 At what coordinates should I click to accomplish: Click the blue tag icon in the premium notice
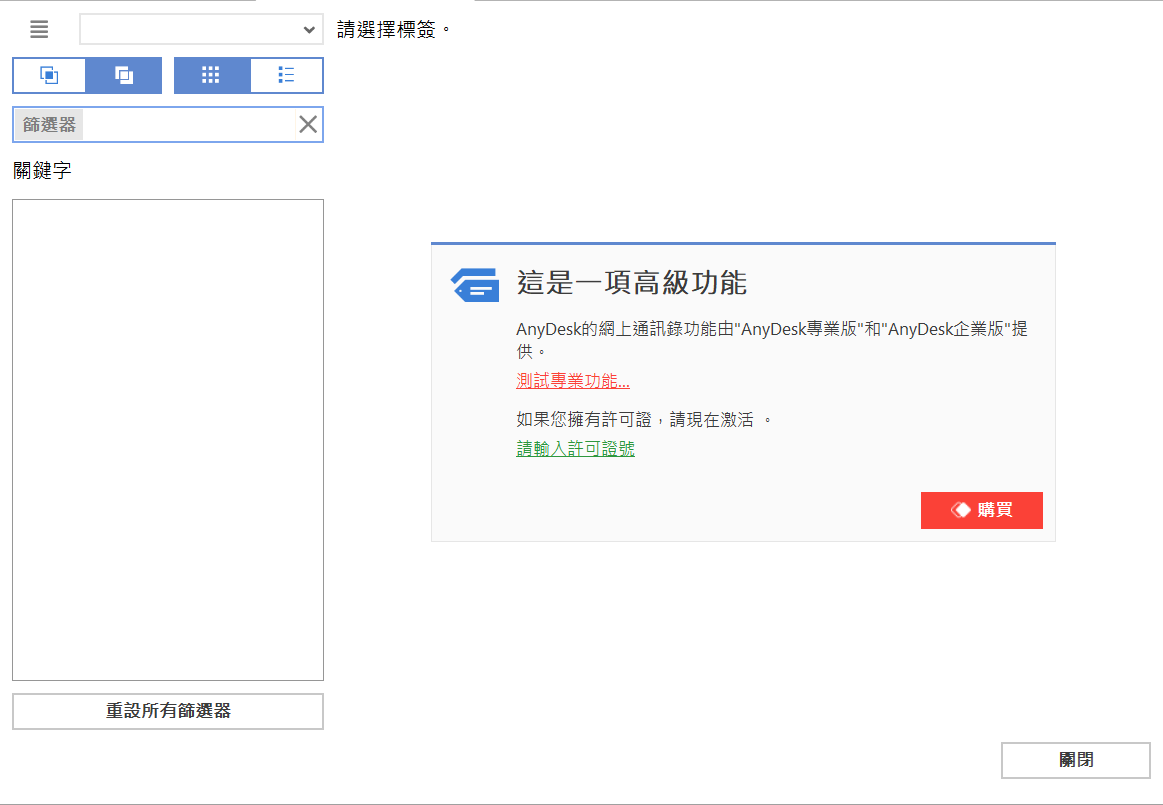[475, 285]
